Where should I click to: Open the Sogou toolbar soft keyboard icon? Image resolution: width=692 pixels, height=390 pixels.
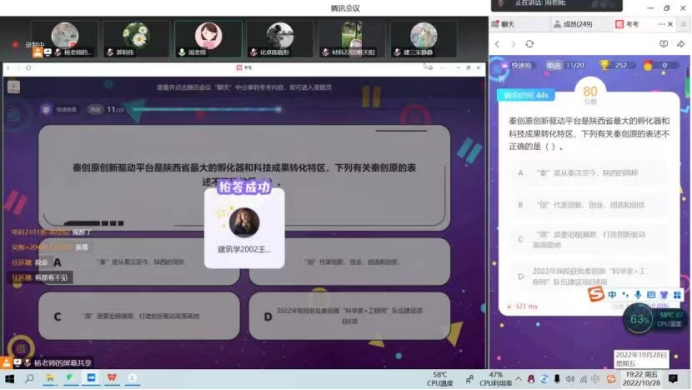(651, 295)
